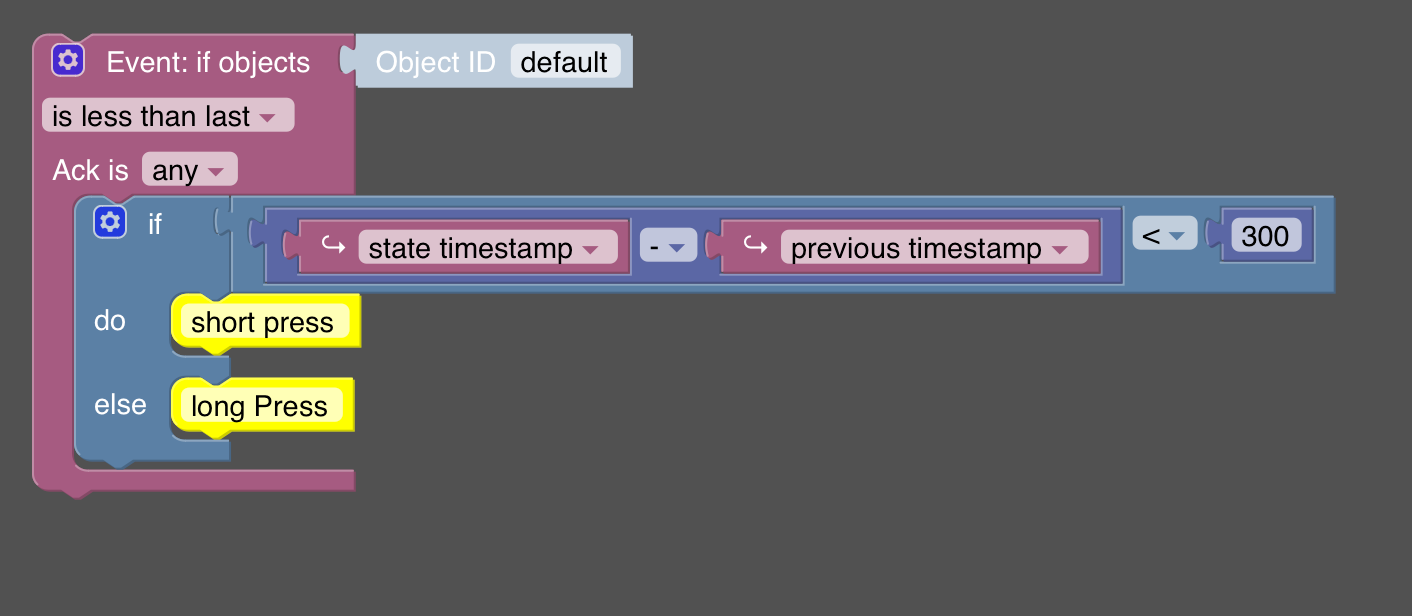Click the 'Object ID' label

[x=435, y=62]
